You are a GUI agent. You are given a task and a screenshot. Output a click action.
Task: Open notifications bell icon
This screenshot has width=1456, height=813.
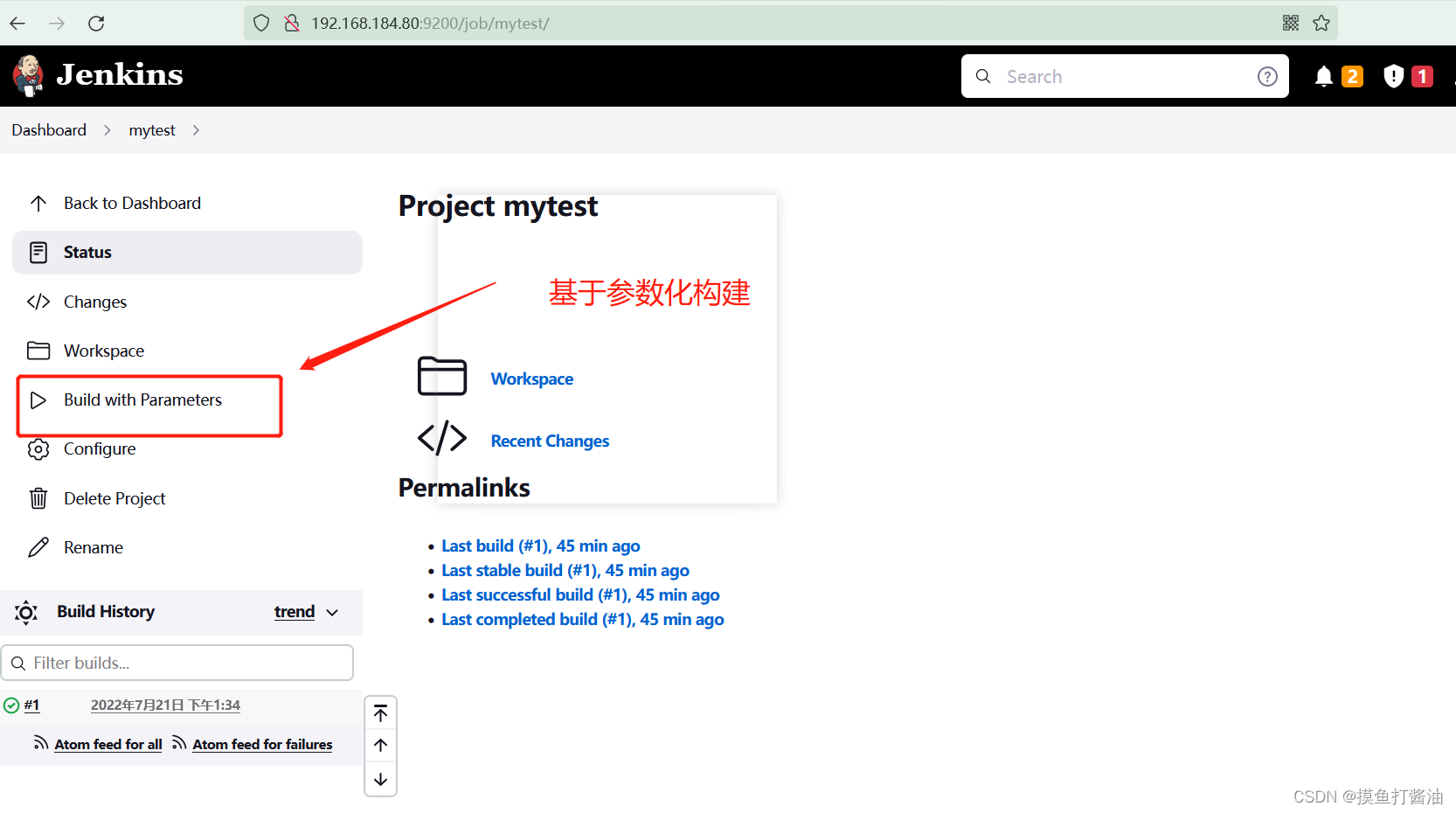[1324, 77]
